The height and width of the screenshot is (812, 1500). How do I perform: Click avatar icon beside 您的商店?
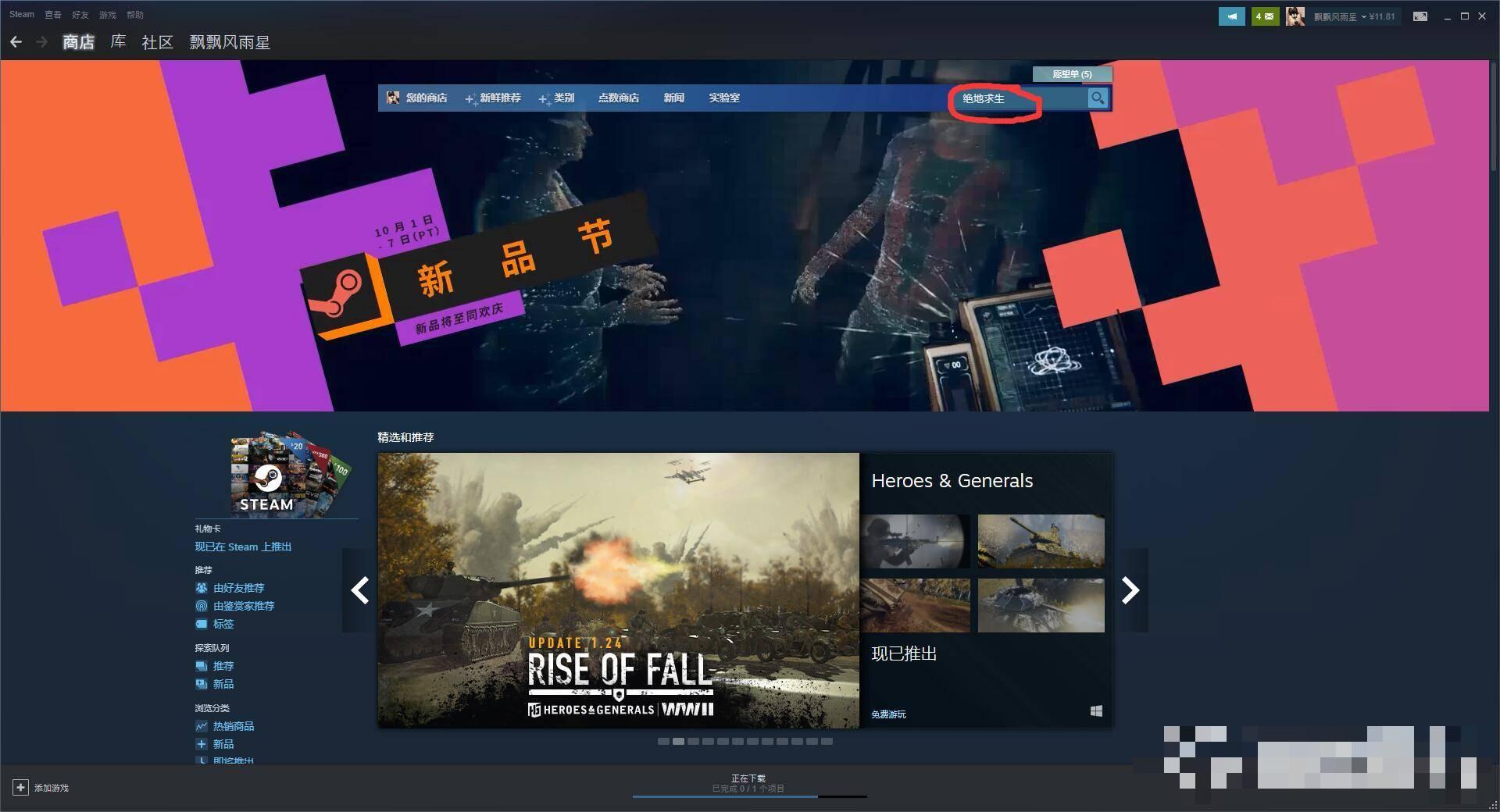[x=393, y=98]
